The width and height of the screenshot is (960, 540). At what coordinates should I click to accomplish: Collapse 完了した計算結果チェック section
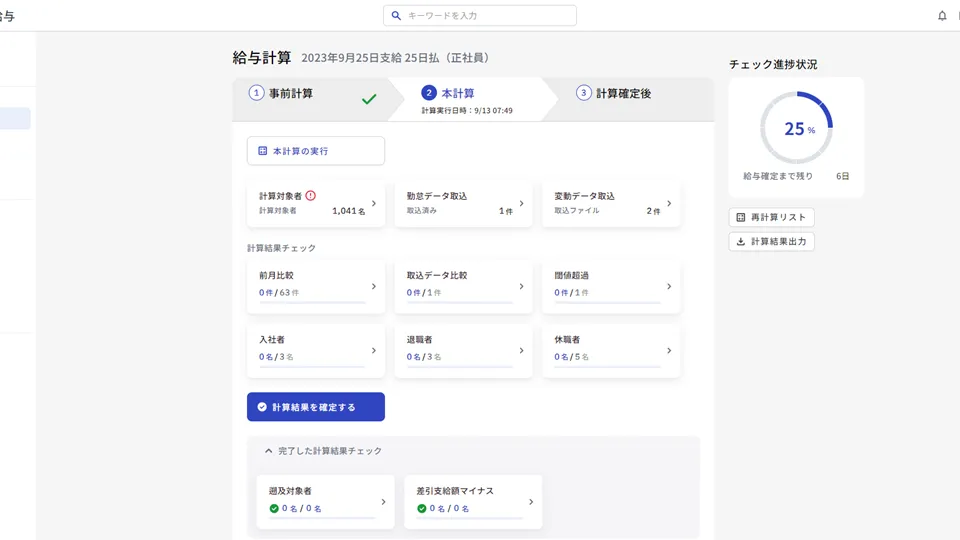[268, 451]
